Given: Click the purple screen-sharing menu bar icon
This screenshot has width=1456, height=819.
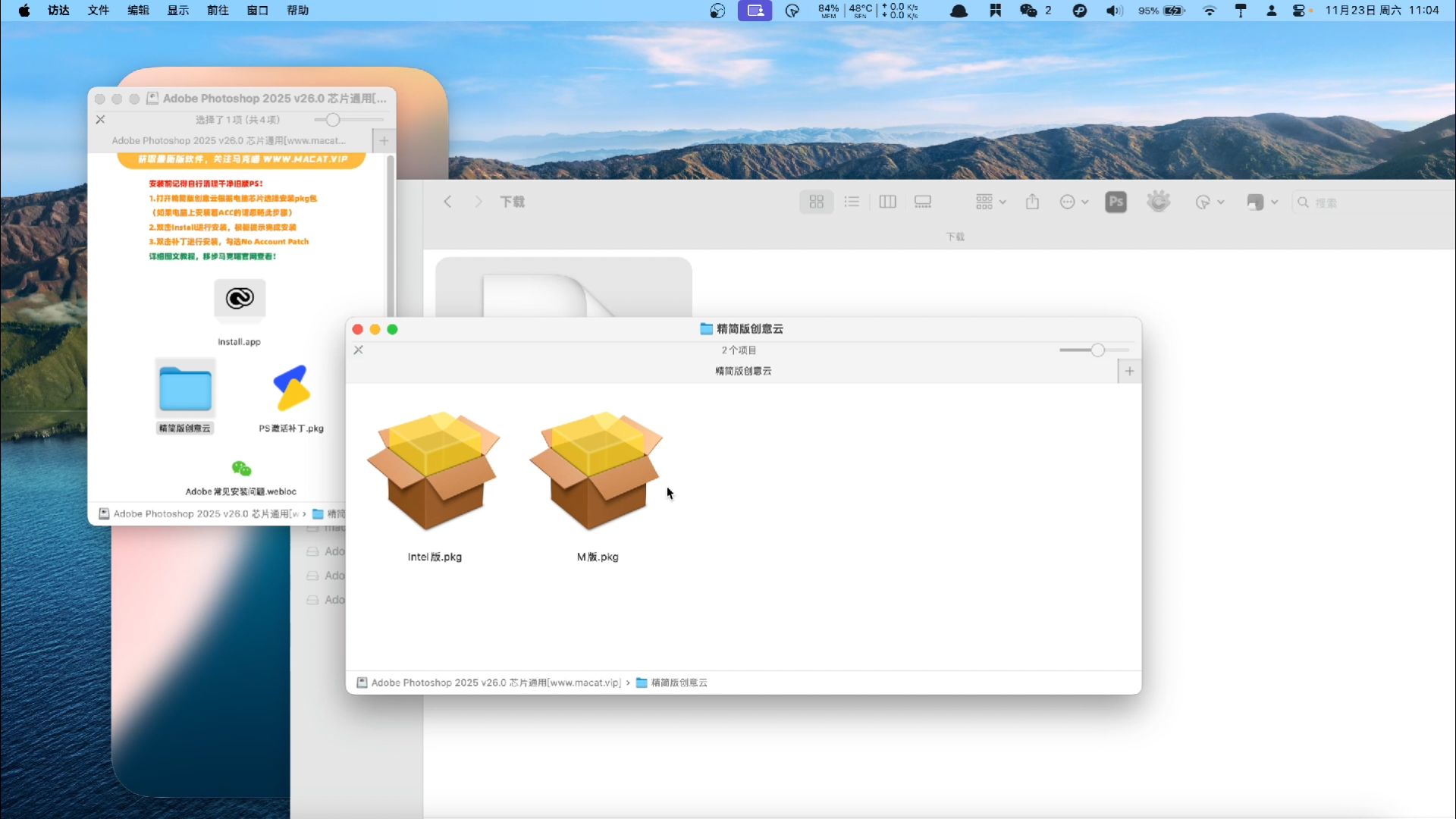Looking at the screenshot, I should [755, 11].
